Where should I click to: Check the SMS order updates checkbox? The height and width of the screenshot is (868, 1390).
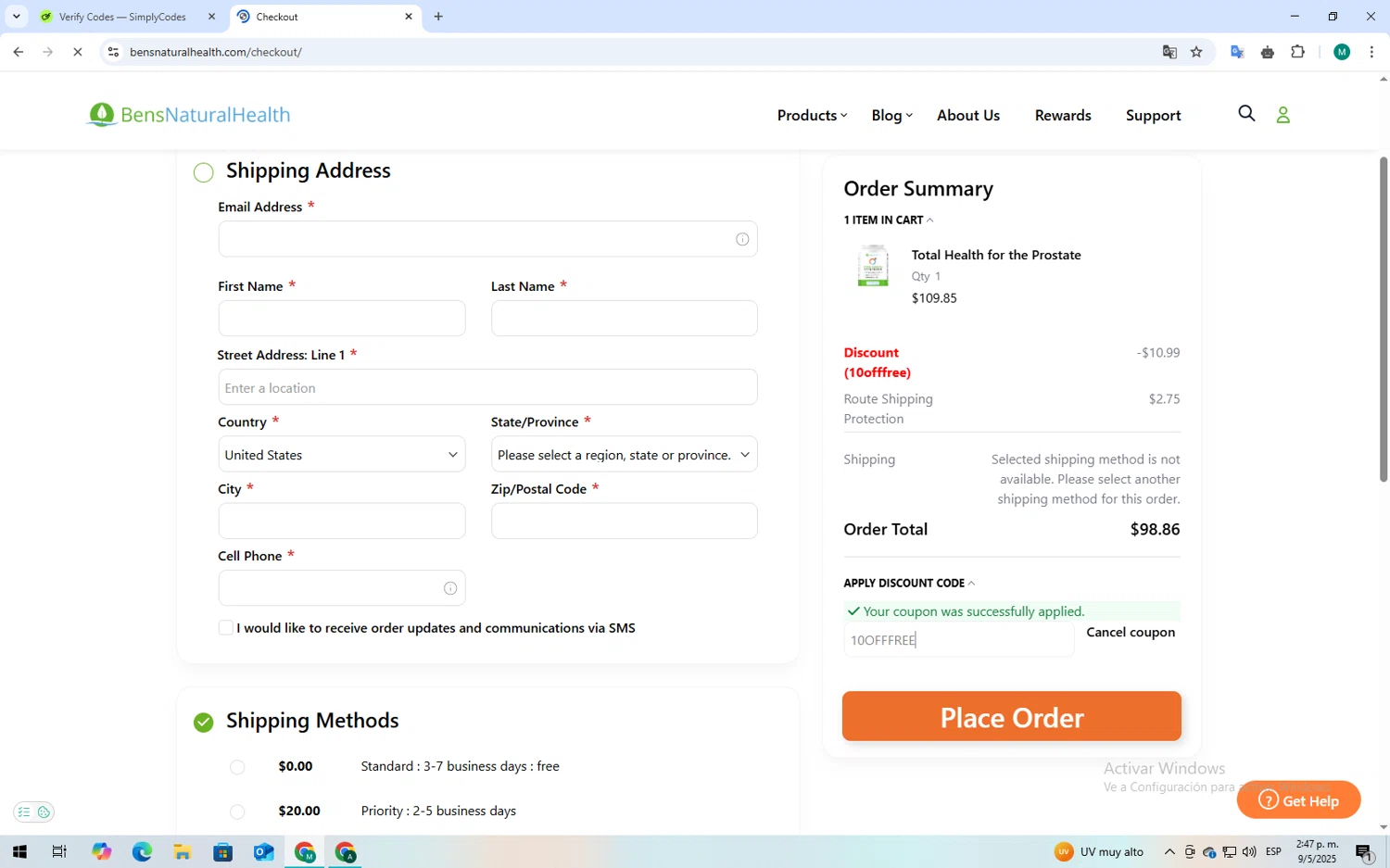coord(225,628)
